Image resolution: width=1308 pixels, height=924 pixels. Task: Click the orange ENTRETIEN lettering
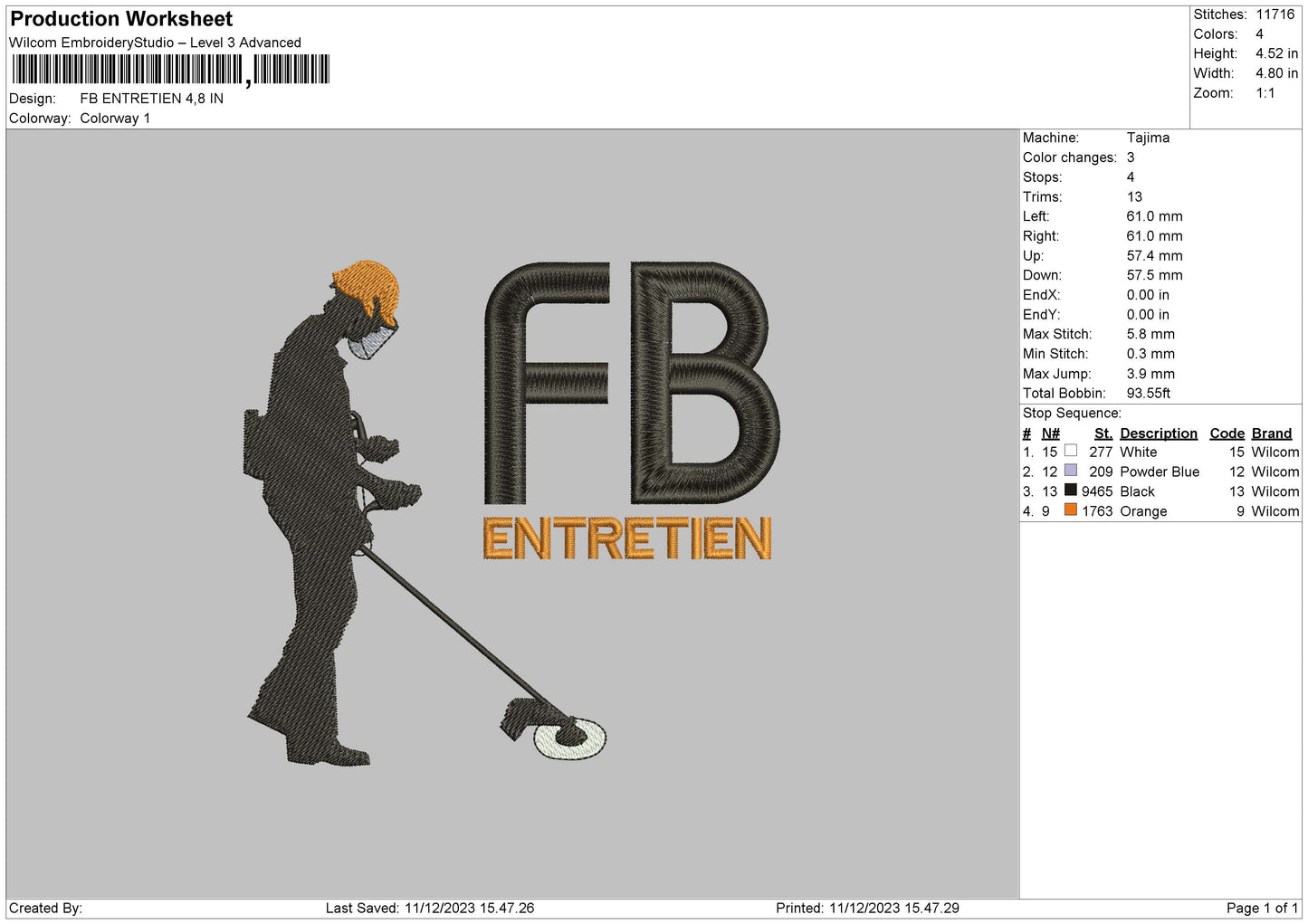pos(627,538)
